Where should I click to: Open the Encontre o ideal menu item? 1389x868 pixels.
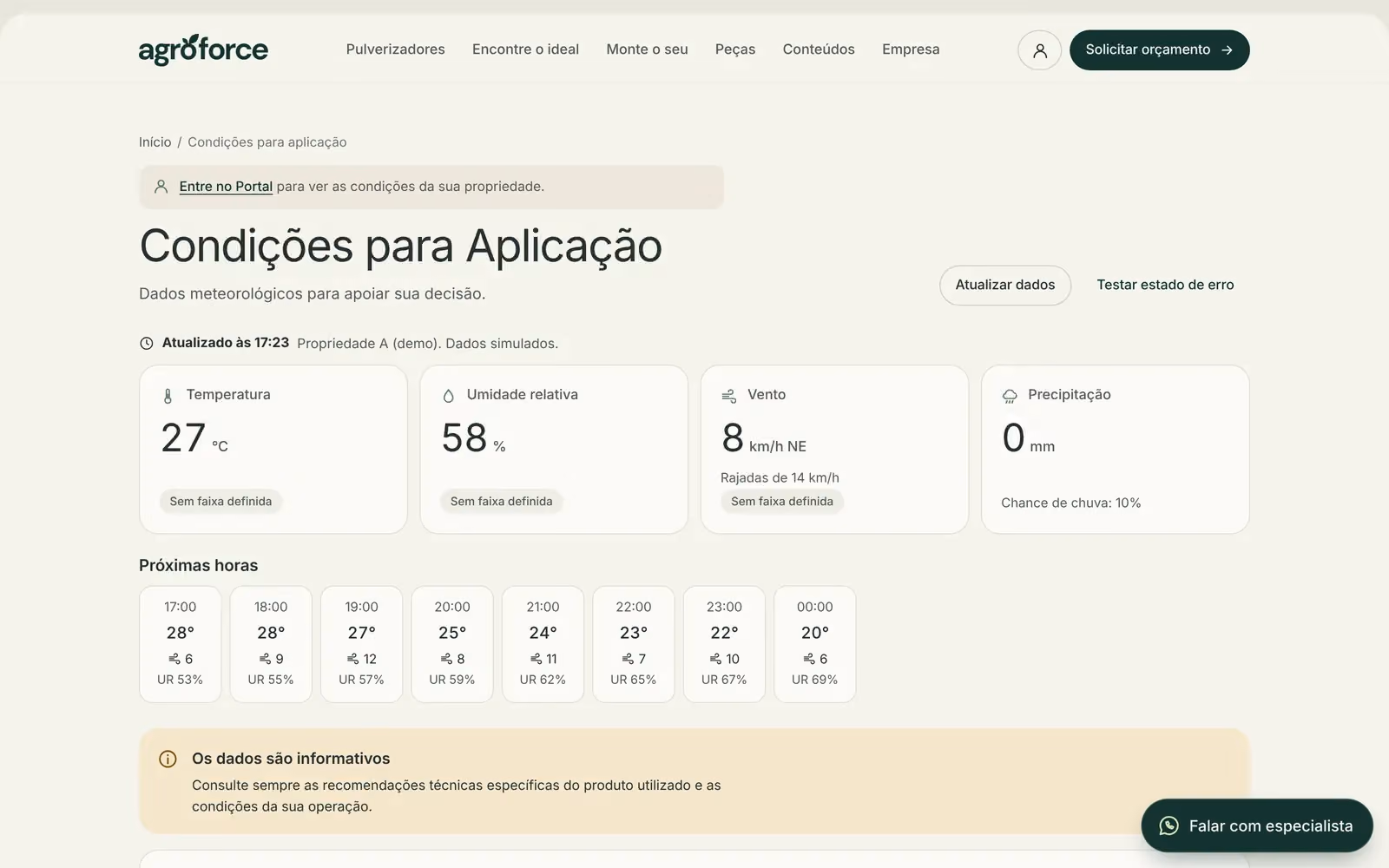525,49
